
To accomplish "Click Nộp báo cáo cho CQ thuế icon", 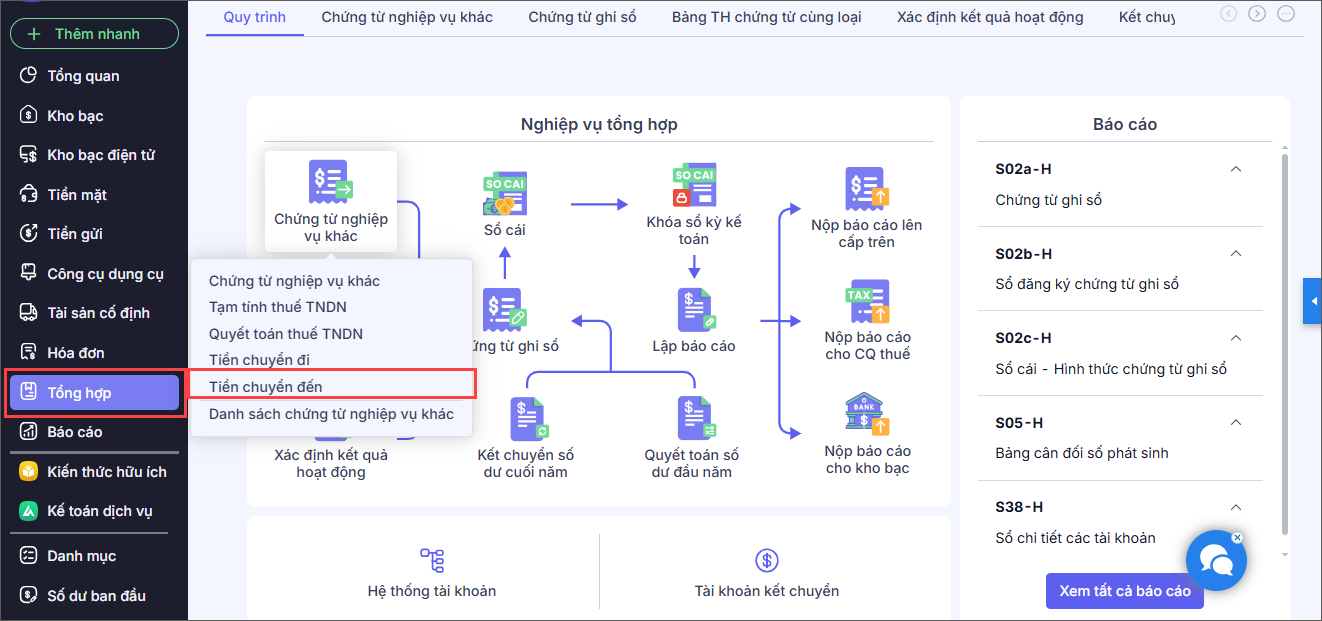I will pyautogui.click(x=867, y=301).
